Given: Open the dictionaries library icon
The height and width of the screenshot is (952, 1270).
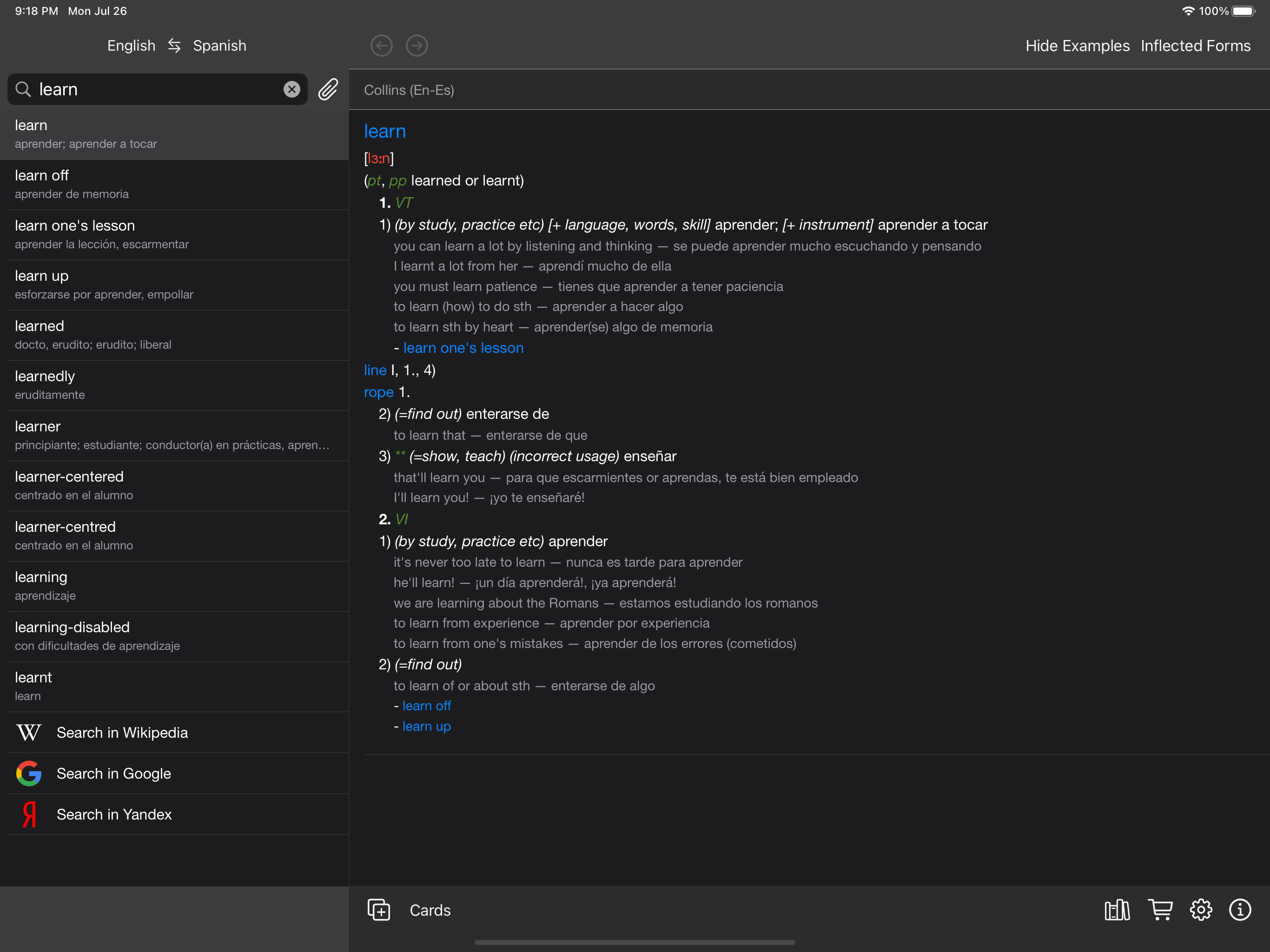Looking at the screenshot, I should click(1117, 910).
